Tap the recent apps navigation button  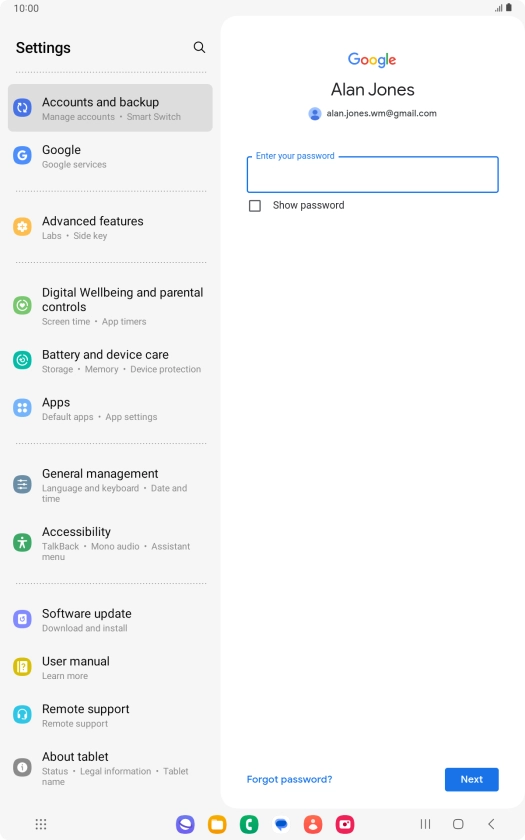pos(425,824)
